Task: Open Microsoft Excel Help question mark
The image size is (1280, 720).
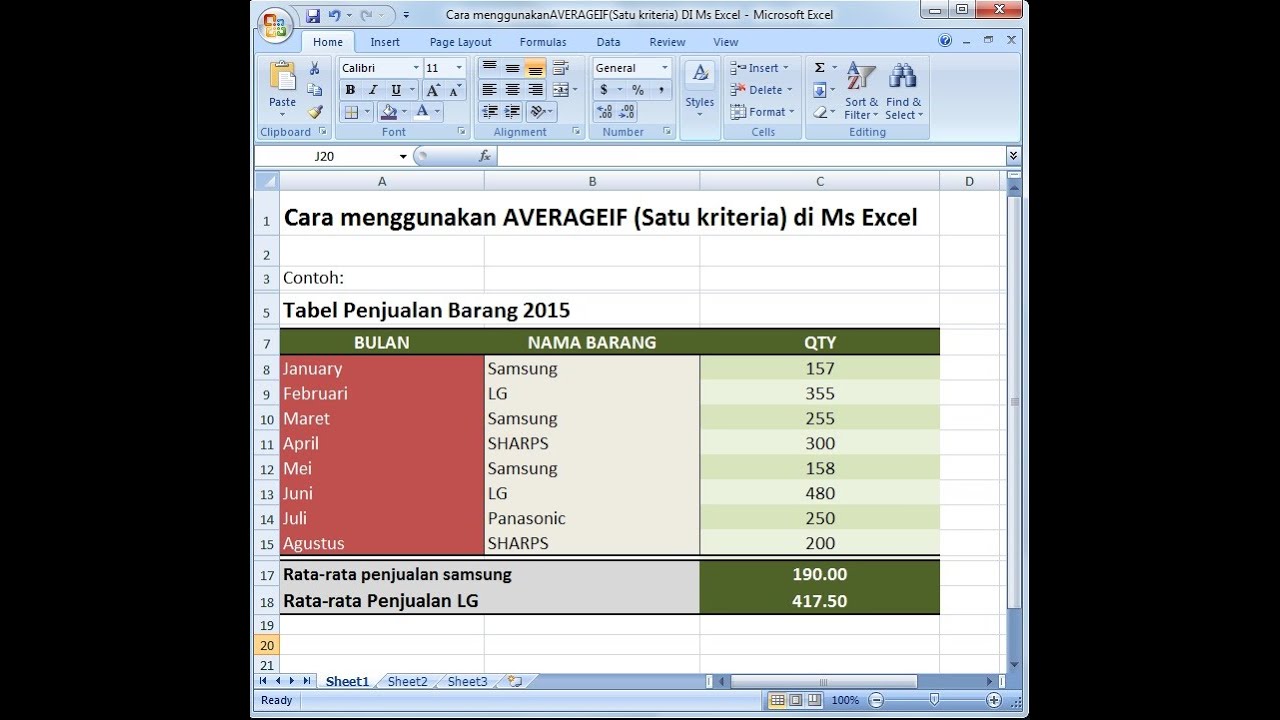Action: pos(945,41)
